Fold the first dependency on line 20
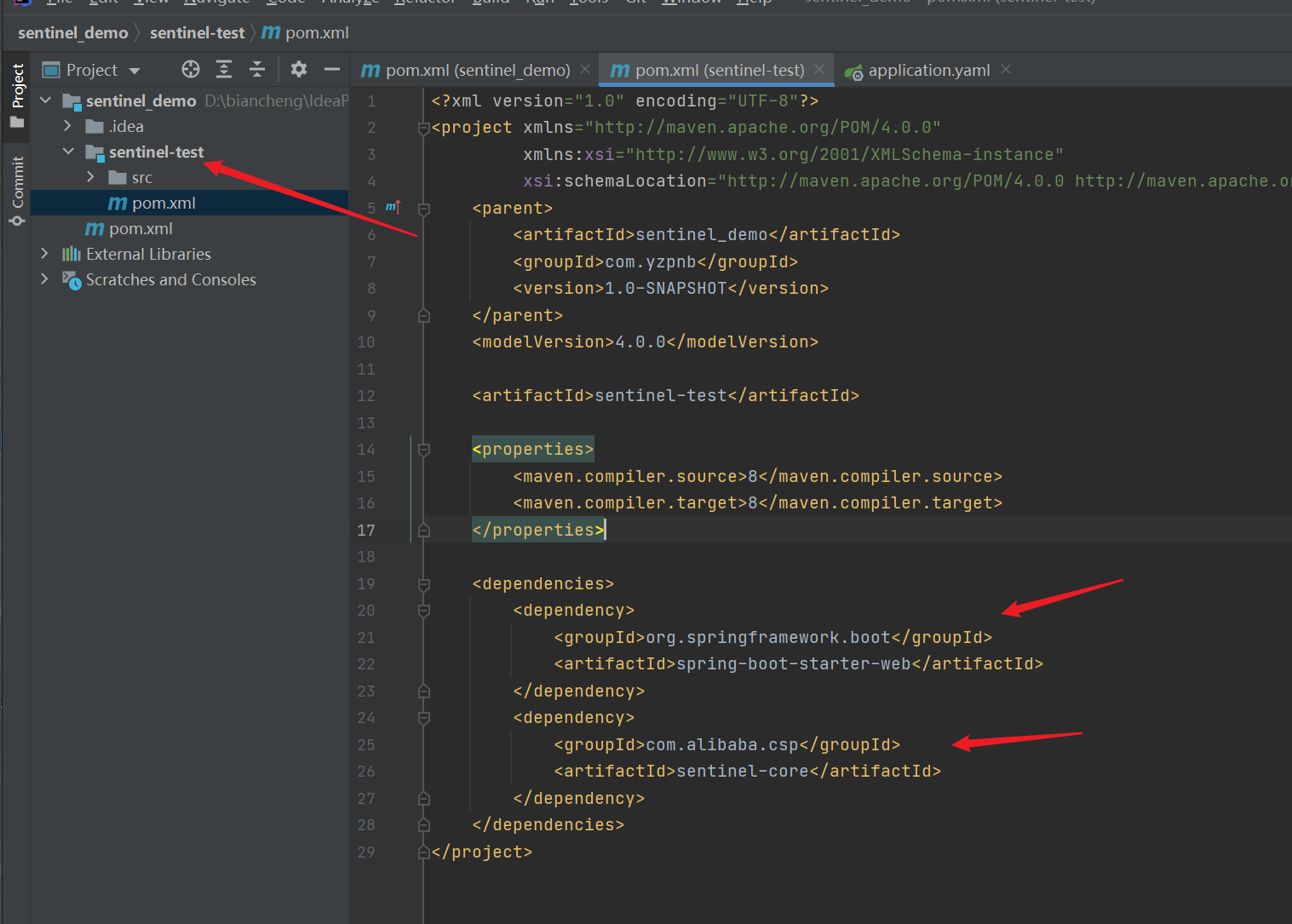 tap(423, 611)
